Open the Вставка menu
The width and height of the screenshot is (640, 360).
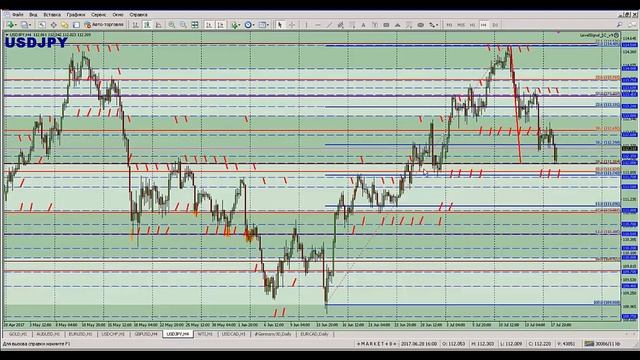point(52,15)
